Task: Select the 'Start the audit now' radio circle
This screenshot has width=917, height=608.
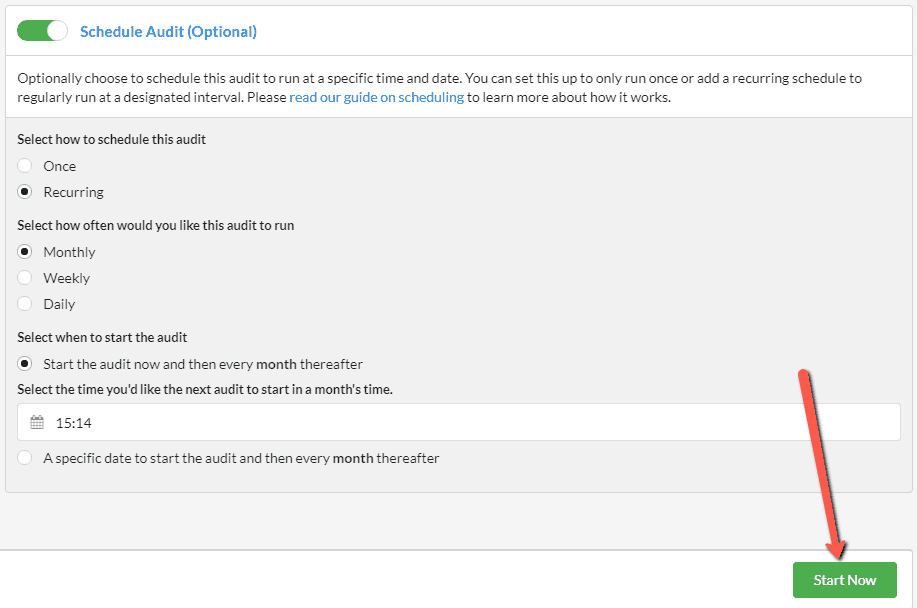Action: coord(25,364)
